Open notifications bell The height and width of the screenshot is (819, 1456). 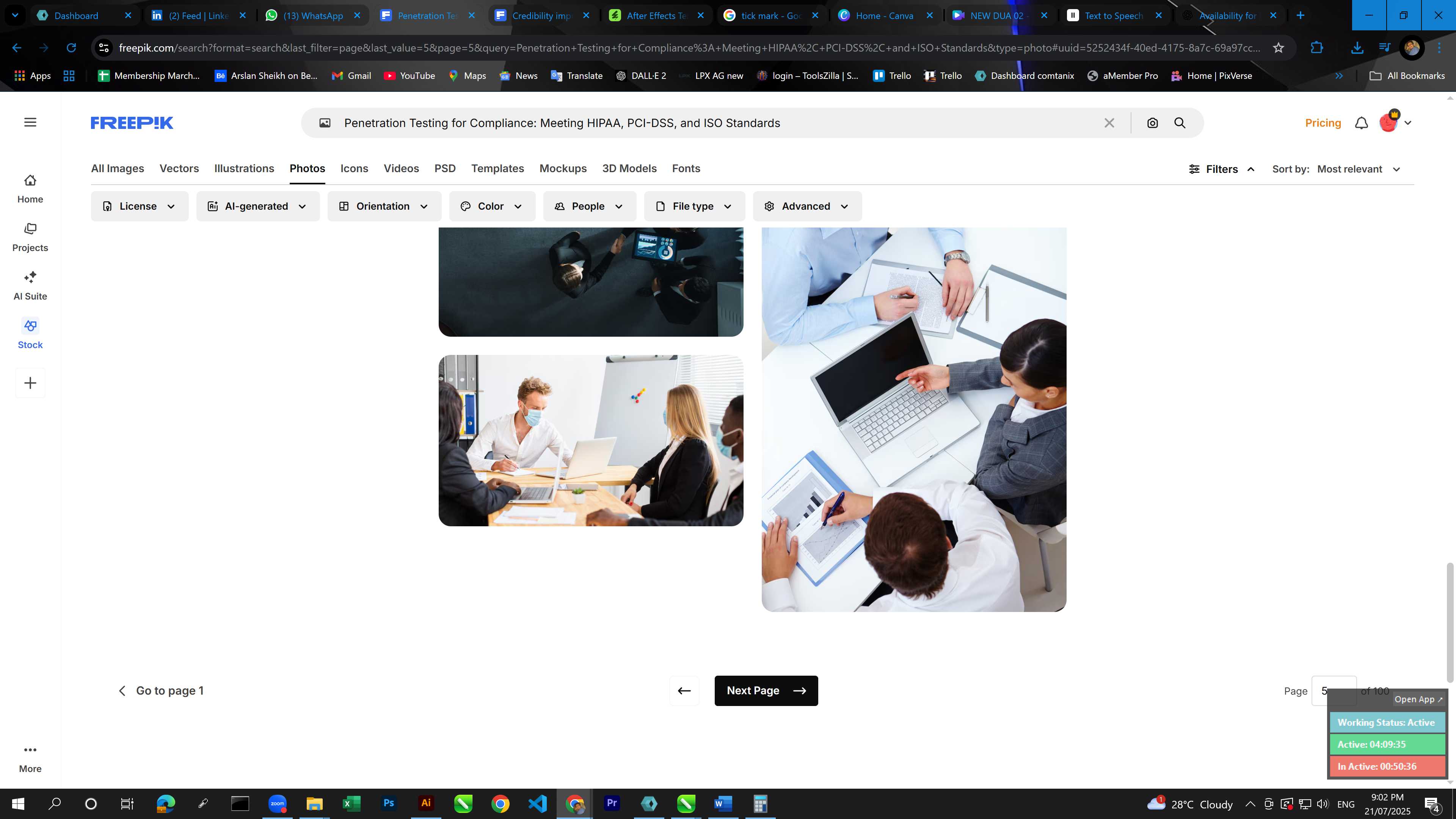click(1362, 122)
